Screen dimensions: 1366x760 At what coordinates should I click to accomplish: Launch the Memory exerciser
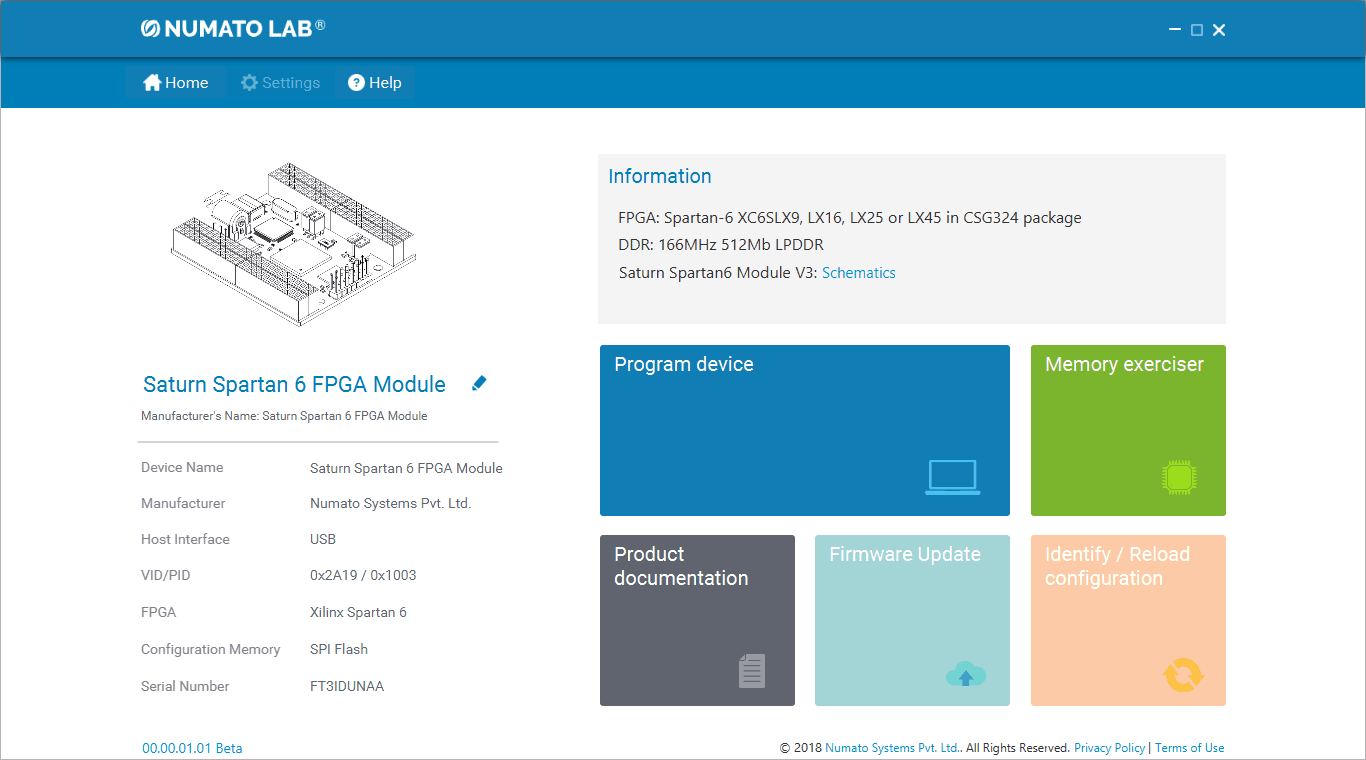(1128, 430)
